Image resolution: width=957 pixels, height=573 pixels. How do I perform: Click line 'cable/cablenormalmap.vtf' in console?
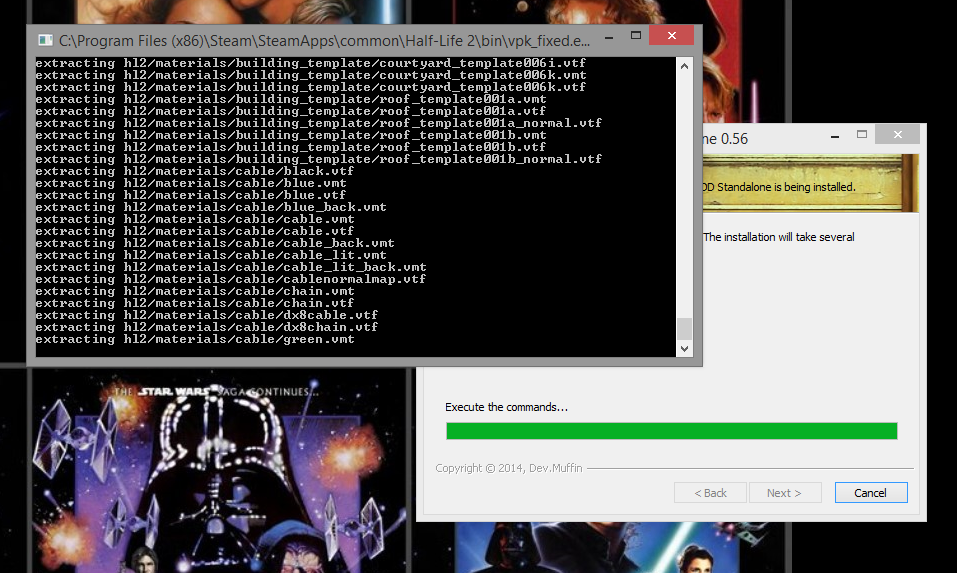[x=231, y=279]
